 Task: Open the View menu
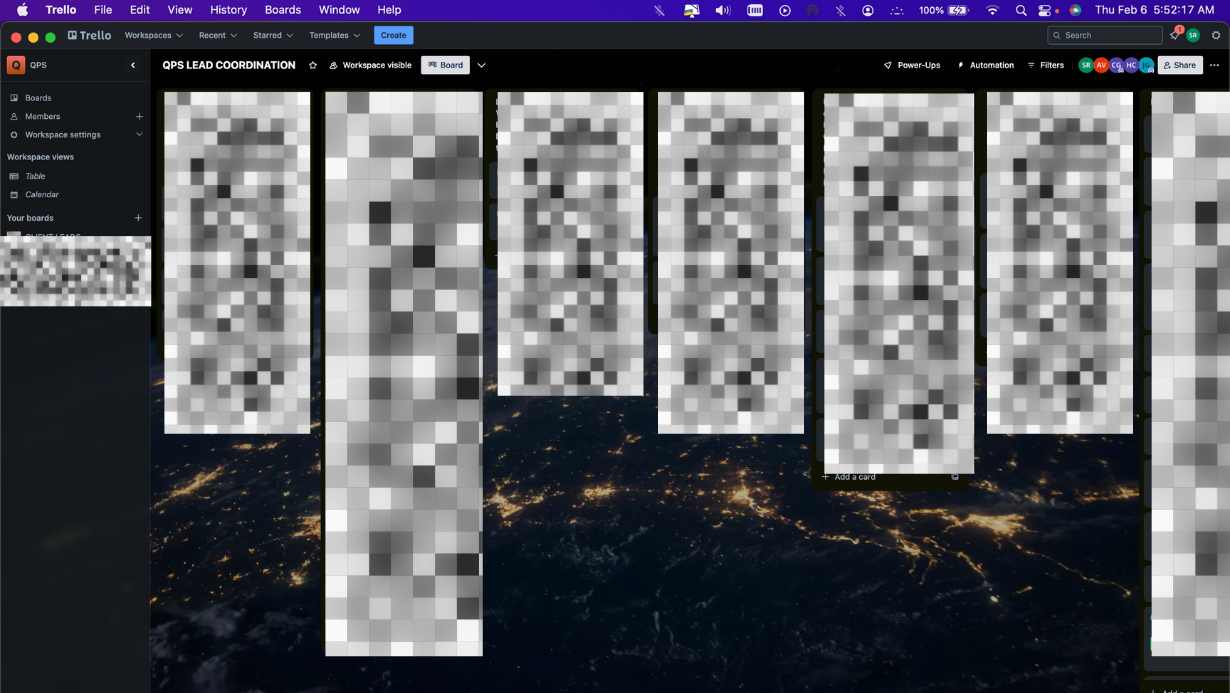click(180, 10)
